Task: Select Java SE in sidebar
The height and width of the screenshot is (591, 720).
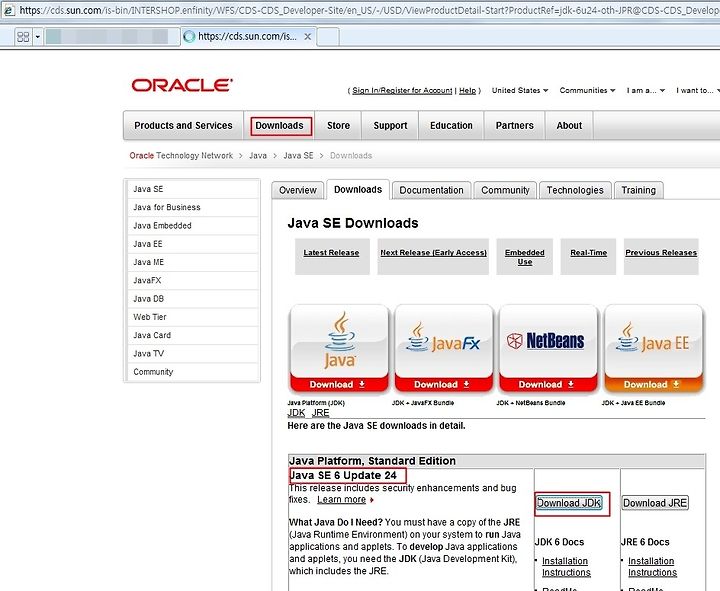Action: click(193, 189)
